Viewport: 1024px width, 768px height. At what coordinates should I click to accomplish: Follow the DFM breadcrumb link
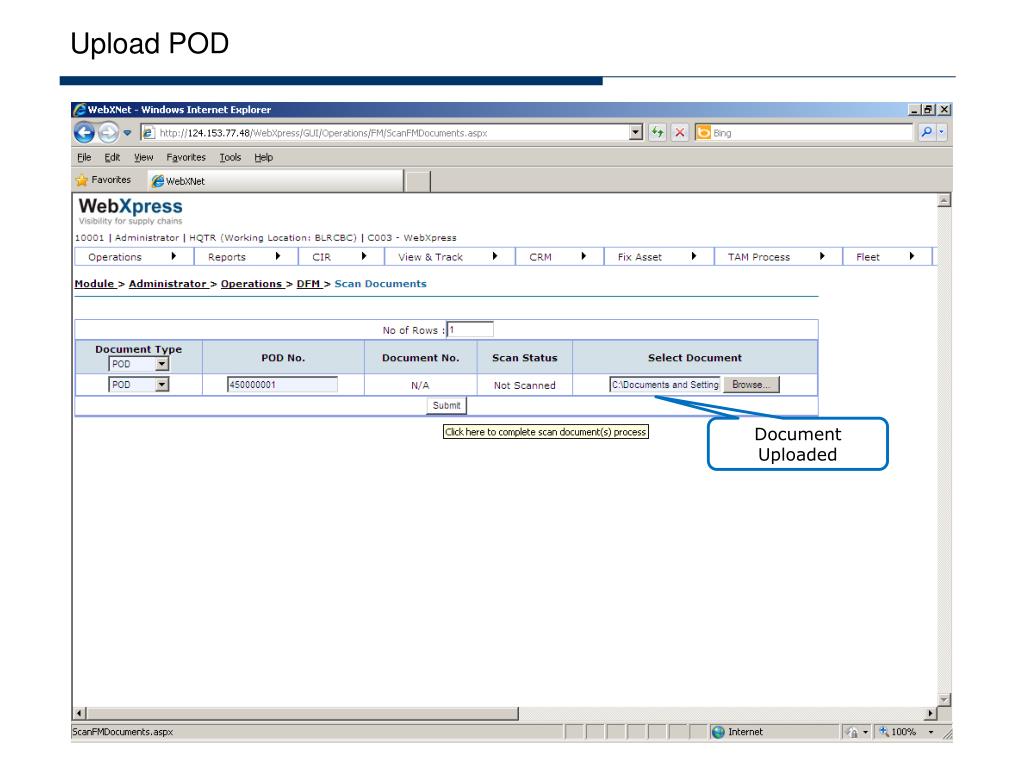[x=308, y=283]
